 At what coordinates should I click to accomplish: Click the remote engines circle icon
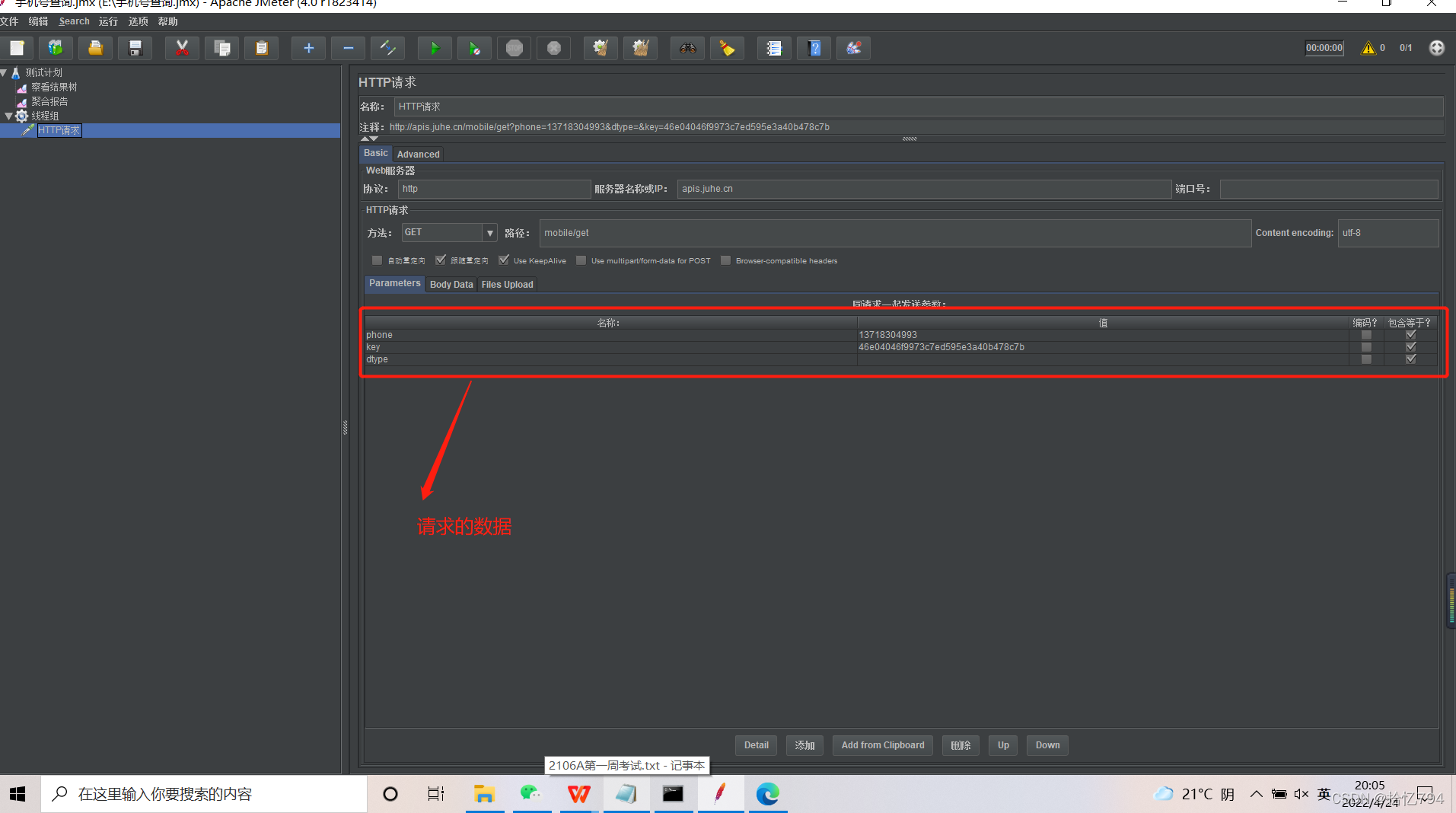[1436, 48]
